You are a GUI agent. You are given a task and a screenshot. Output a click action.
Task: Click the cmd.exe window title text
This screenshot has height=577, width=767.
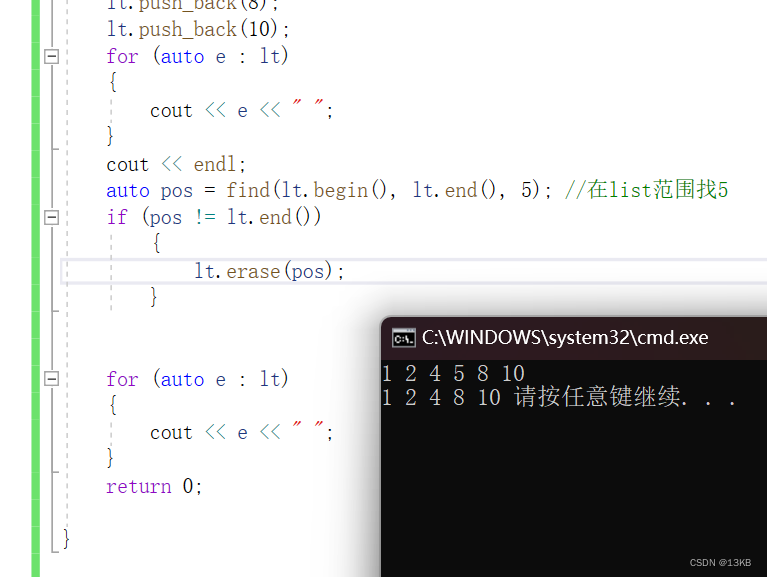tap(565, 337)
